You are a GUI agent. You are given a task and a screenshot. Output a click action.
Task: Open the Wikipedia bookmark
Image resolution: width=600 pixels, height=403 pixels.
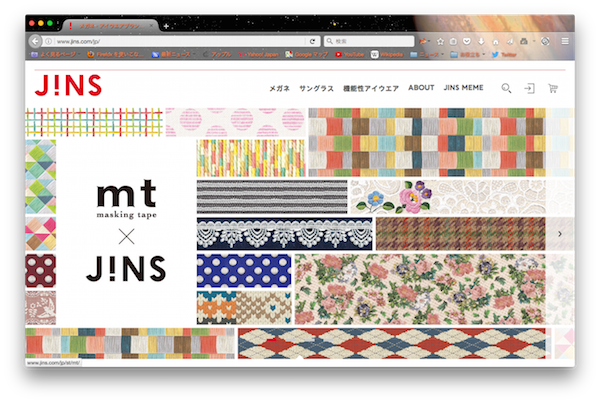tap(387, 54)
